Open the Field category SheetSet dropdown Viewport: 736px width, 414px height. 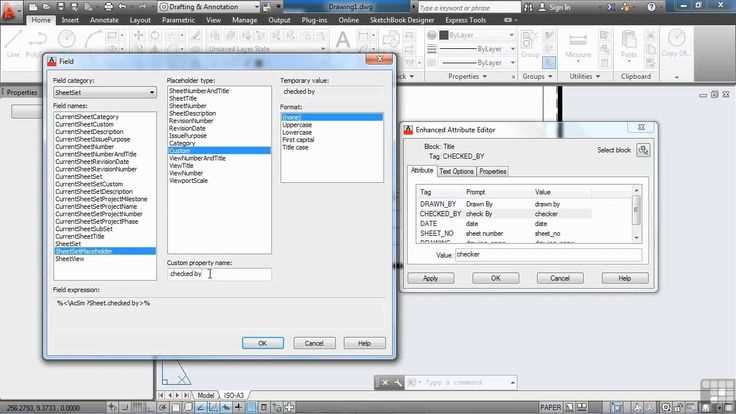105,92
